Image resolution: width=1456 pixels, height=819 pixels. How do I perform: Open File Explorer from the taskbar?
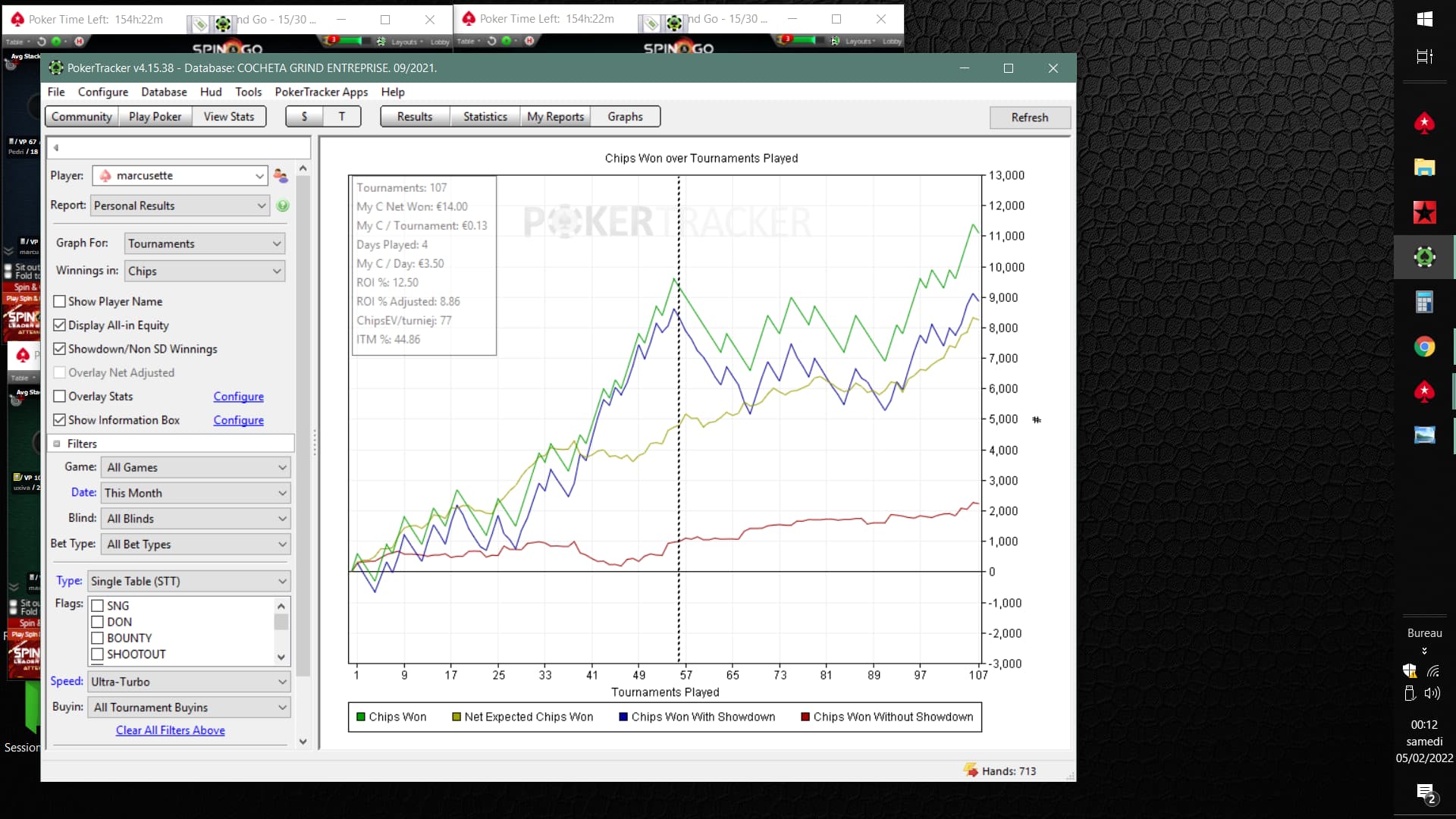point(1424,168)
